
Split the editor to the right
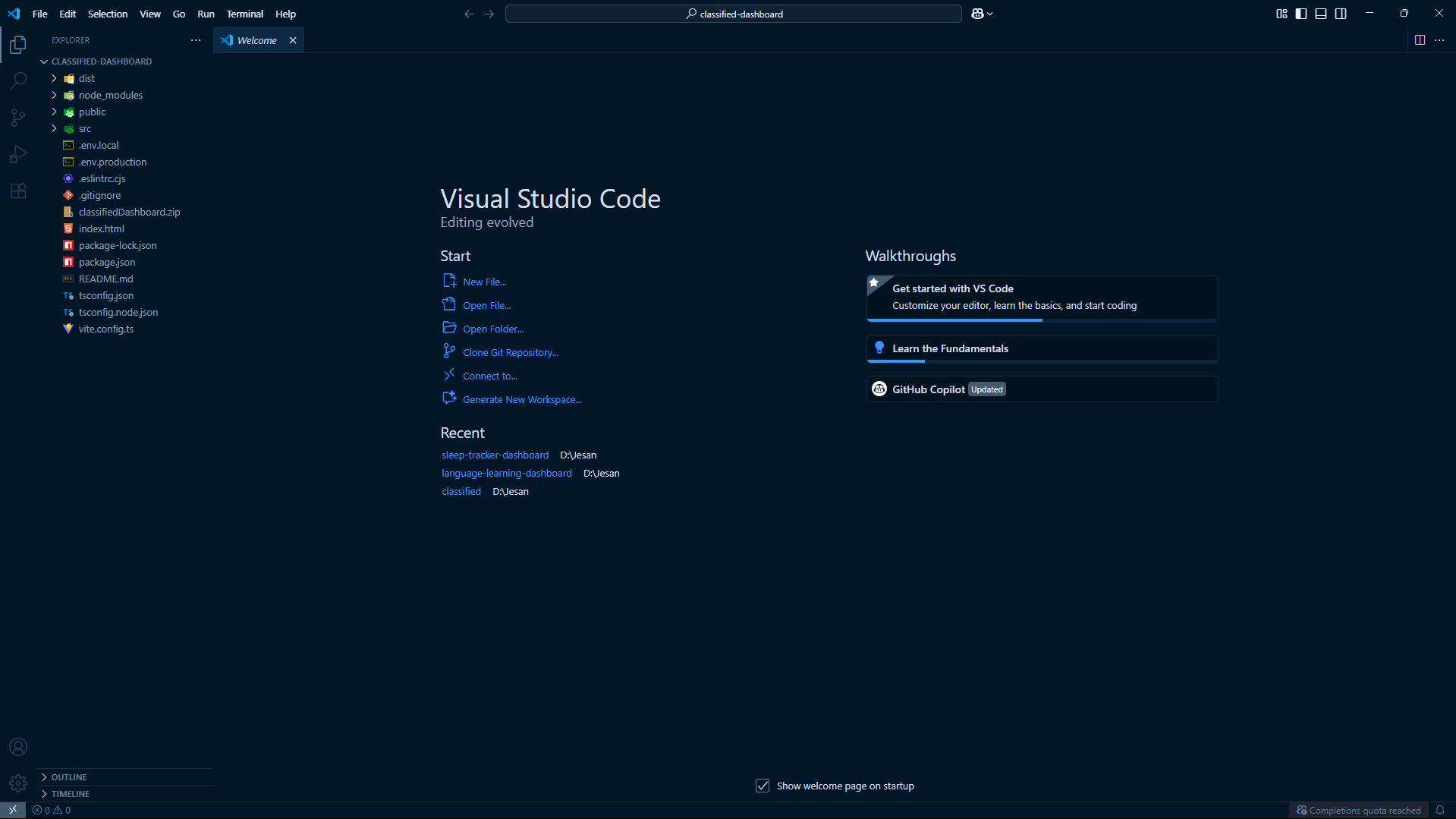point(1420,40)
